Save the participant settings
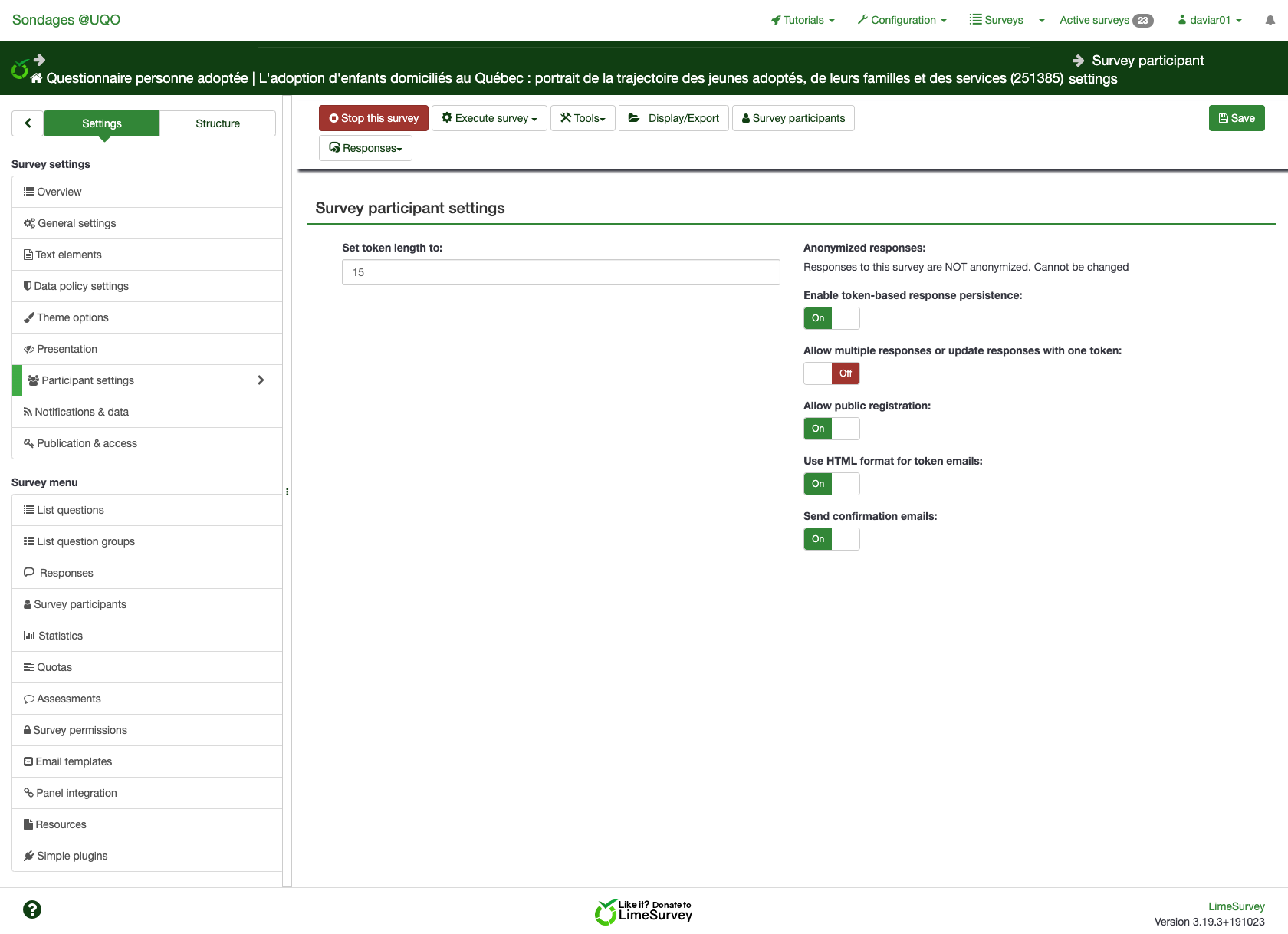The height and width of the screenshot is (934, 1288). point(1236,118)
